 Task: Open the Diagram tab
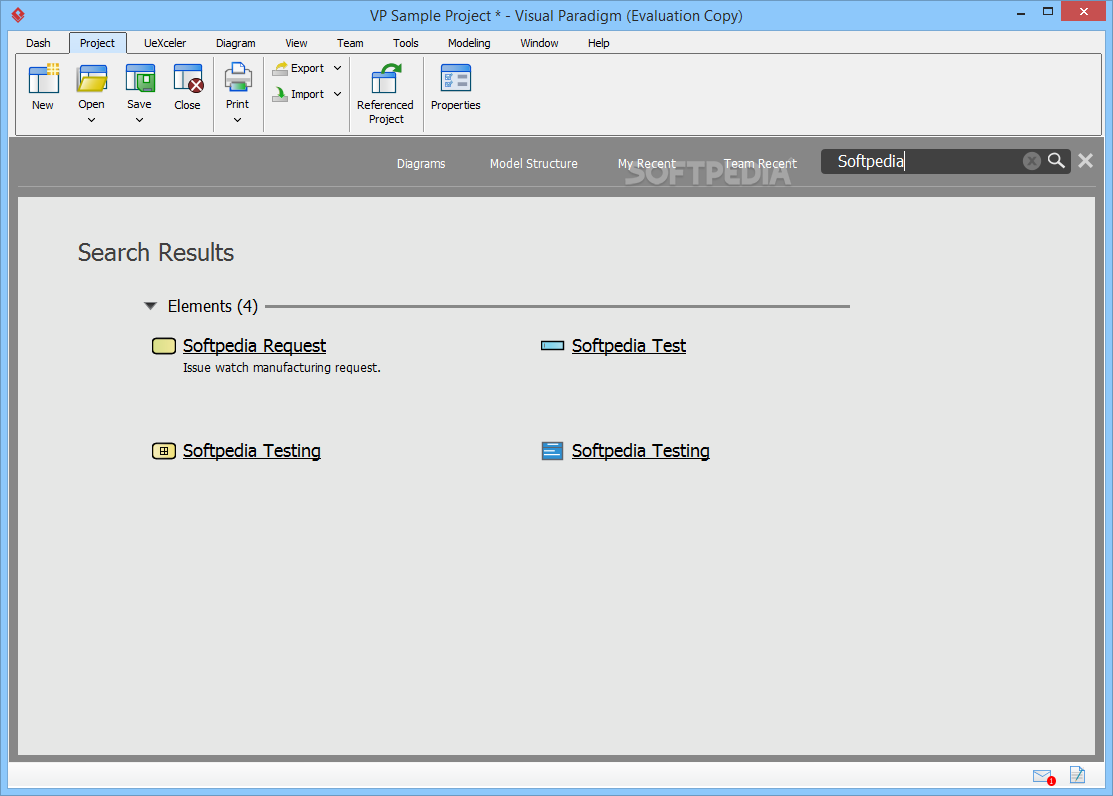tap(236, 43)
